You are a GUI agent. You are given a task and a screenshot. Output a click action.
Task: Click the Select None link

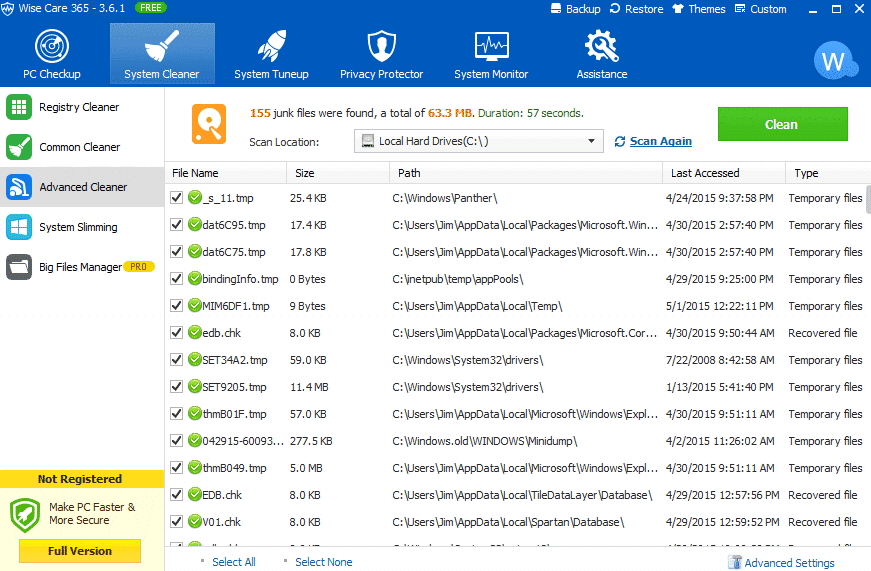(x=323, y=562)
